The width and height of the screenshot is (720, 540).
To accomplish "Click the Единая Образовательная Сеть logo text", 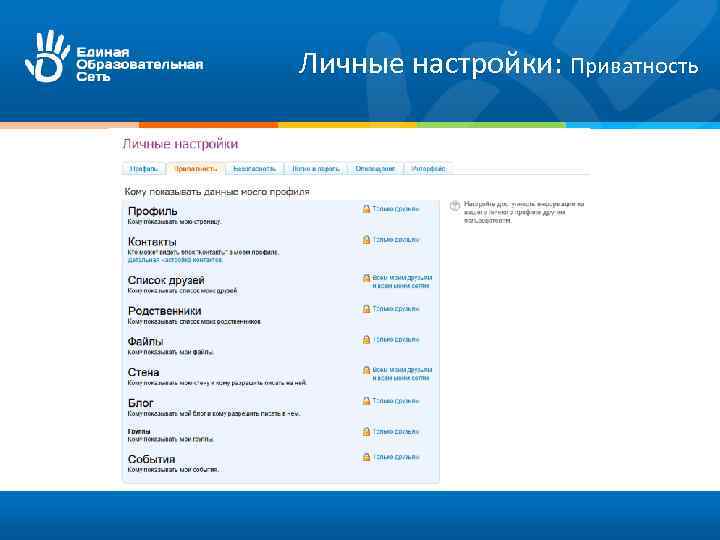I will [140, 64].
